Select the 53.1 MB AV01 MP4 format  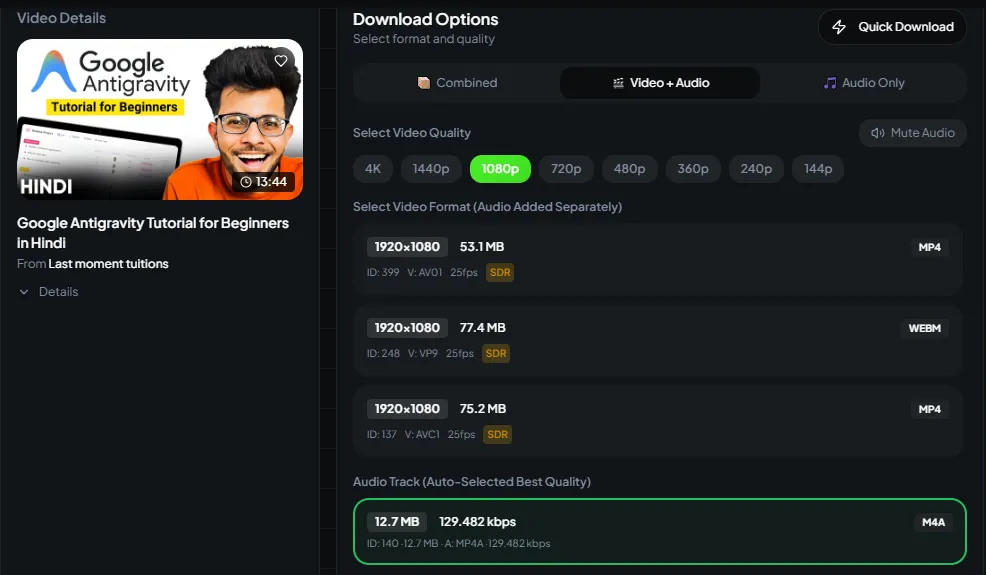pos(657,259)
